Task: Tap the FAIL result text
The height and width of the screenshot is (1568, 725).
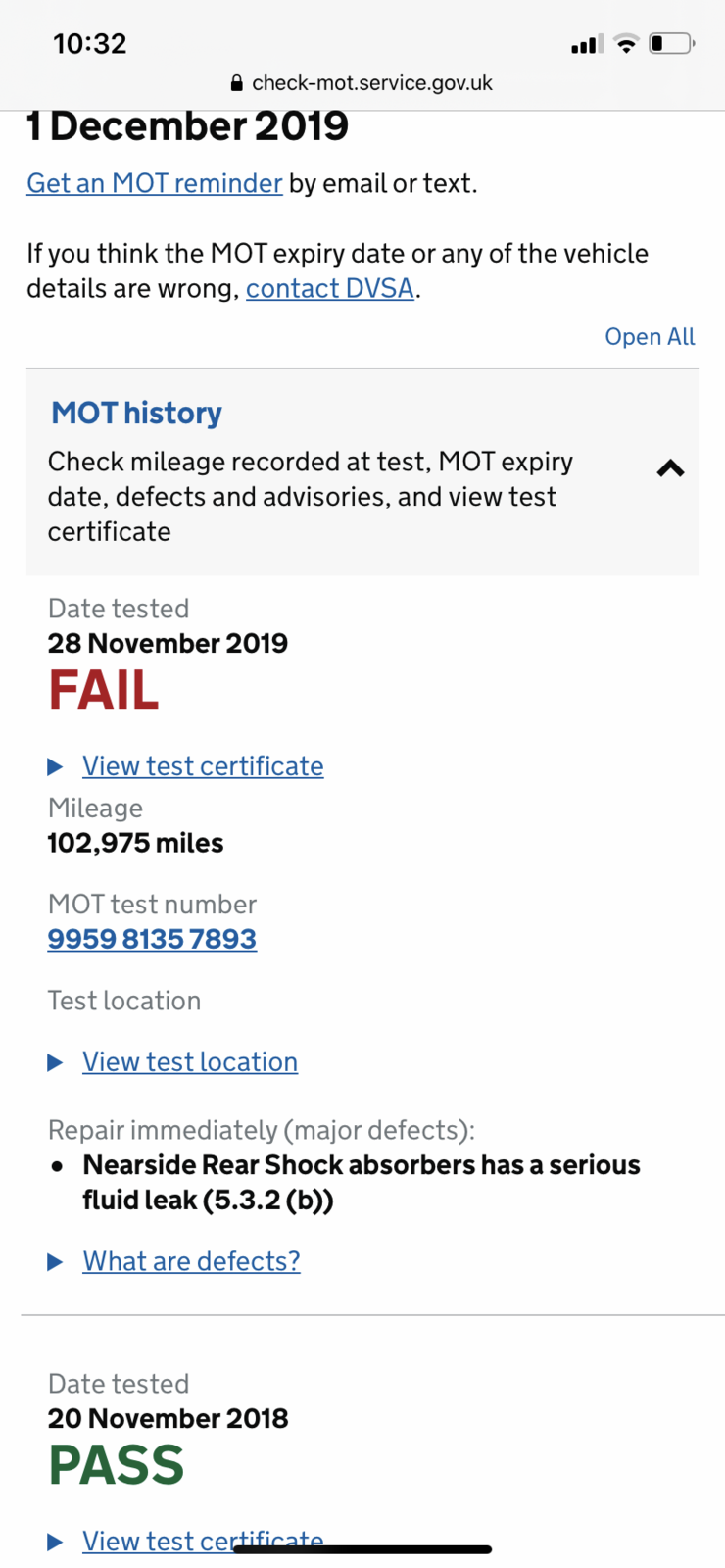Action: (x=104, y=690)
